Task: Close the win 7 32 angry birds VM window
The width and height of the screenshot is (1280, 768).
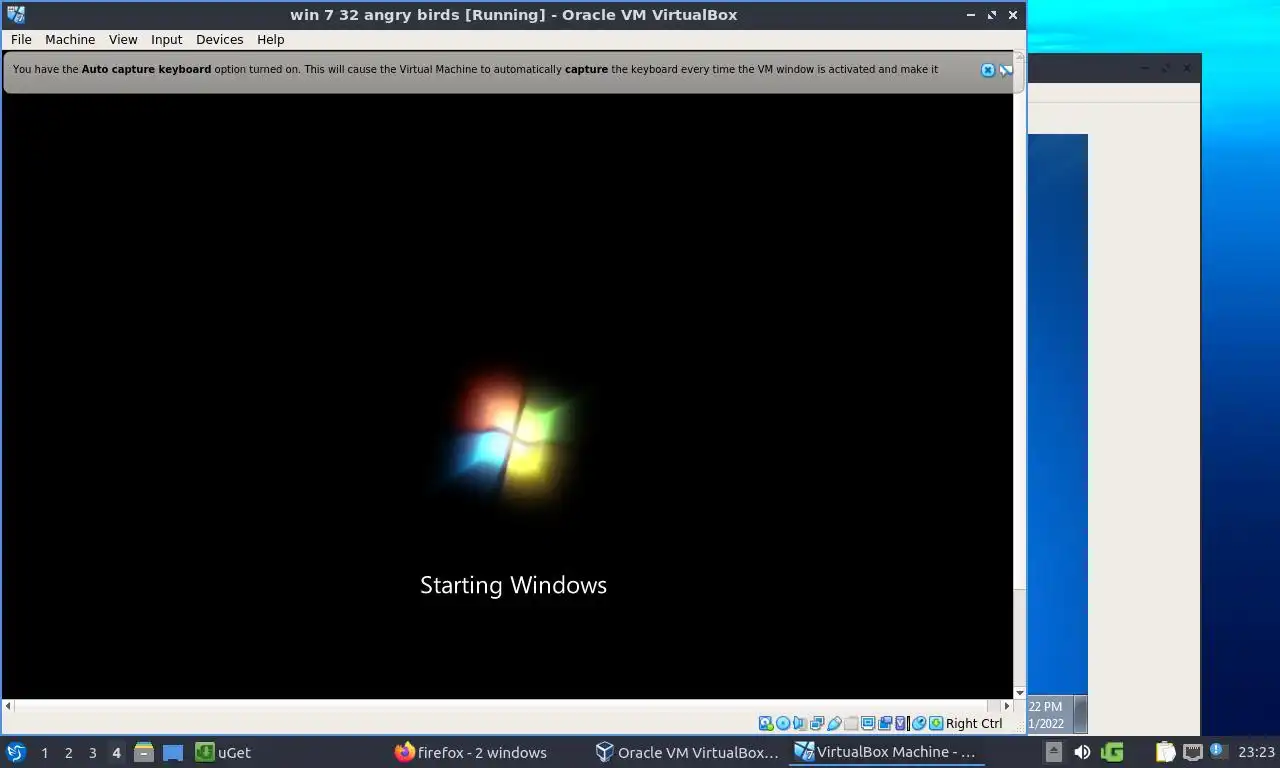Action: coord(1013,15)
